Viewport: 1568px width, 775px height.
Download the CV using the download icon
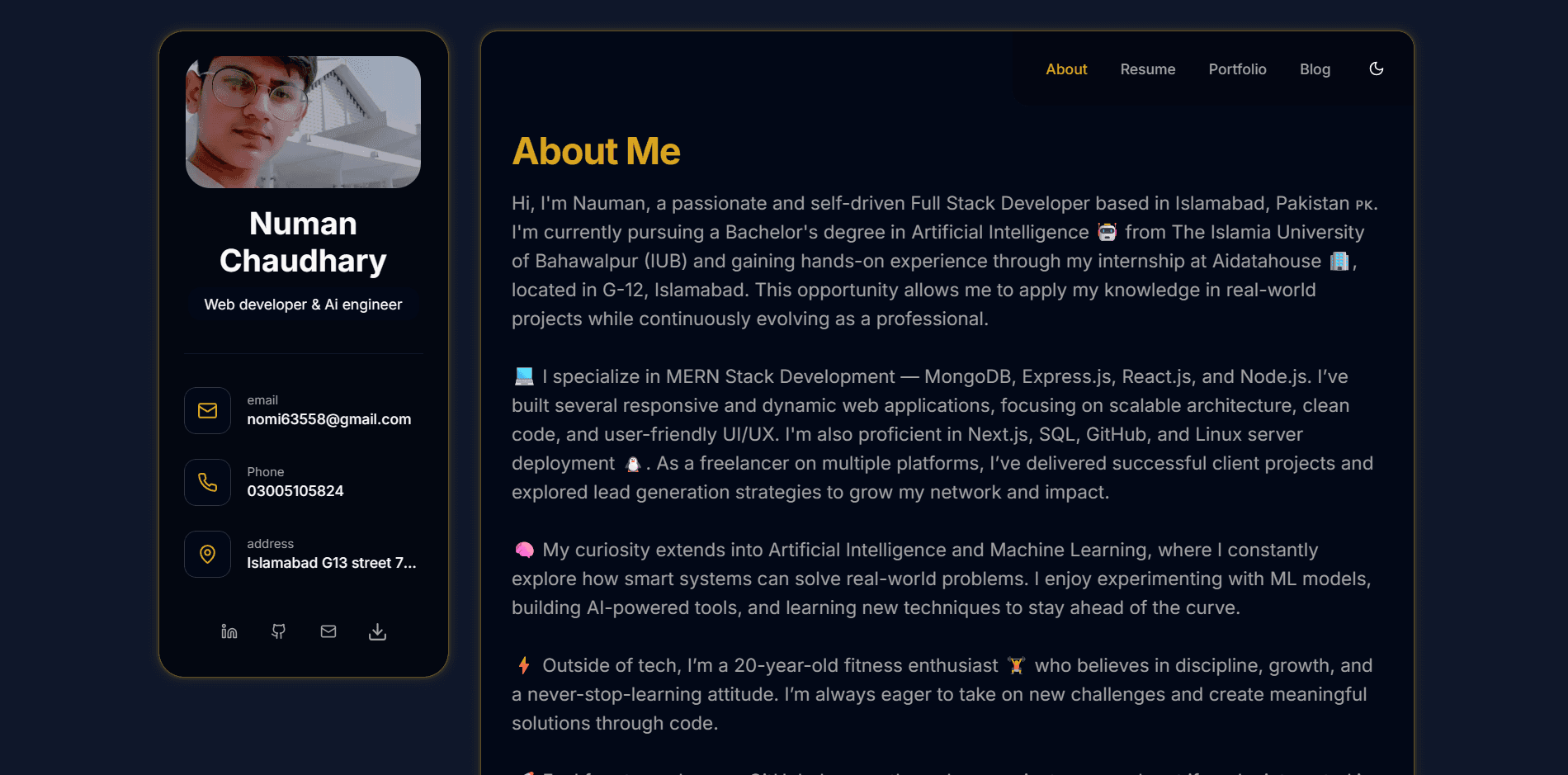pyautogui.click(x=377, y=631)
